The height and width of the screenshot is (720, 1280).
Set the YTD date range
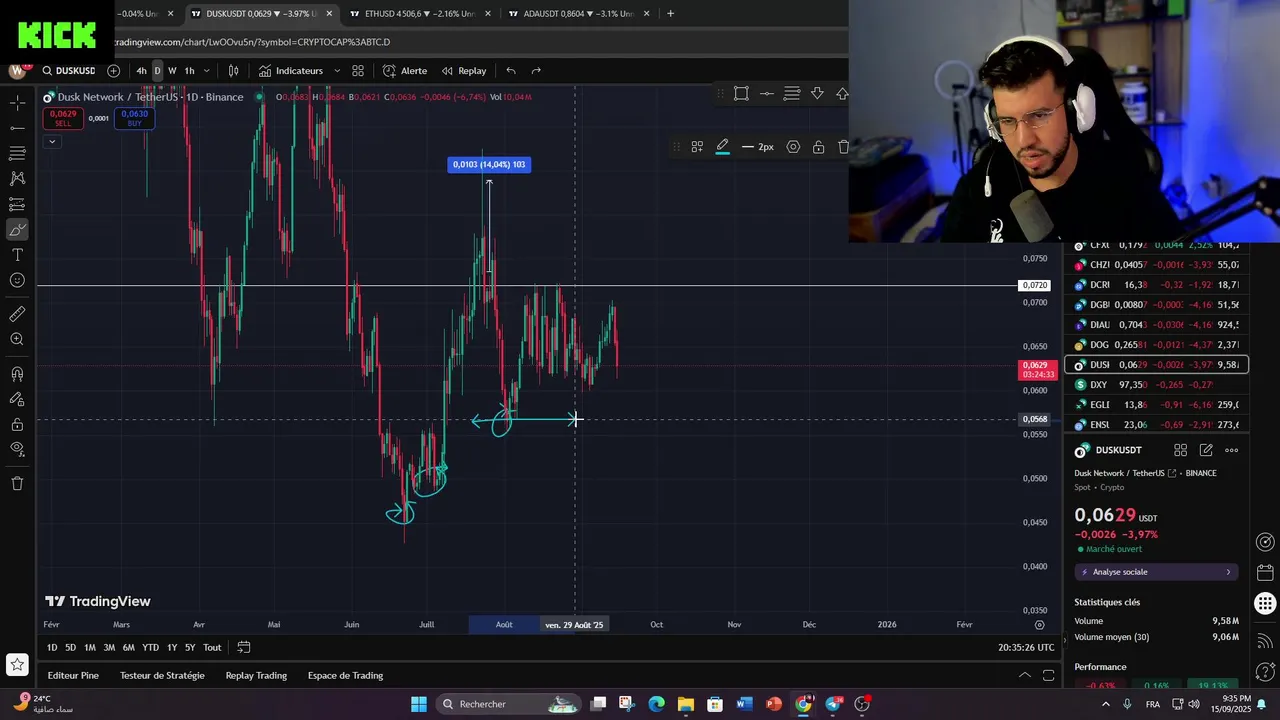point(150,648)
